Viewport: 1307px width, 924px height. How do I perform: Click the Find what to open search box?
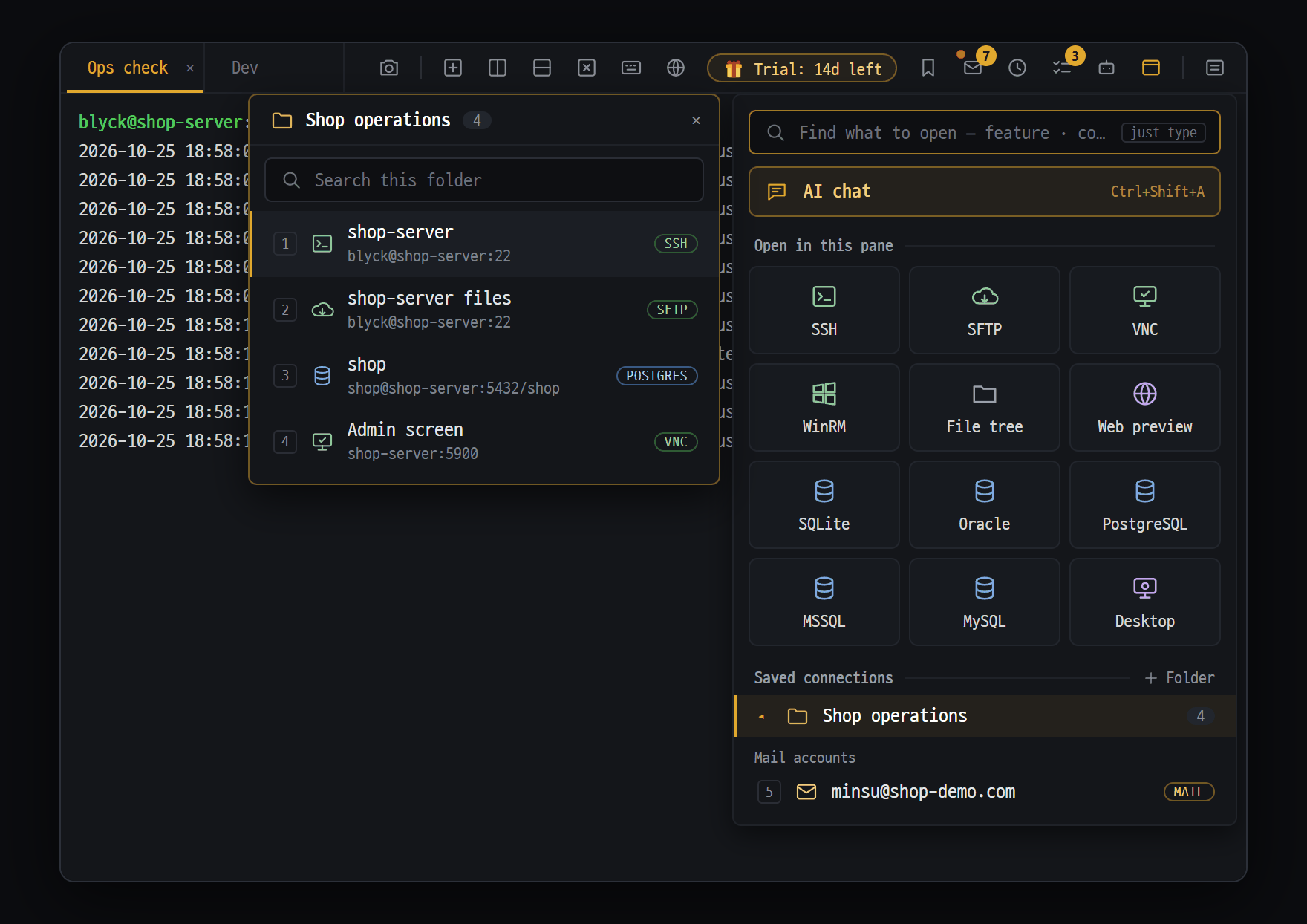coord(985,132)
